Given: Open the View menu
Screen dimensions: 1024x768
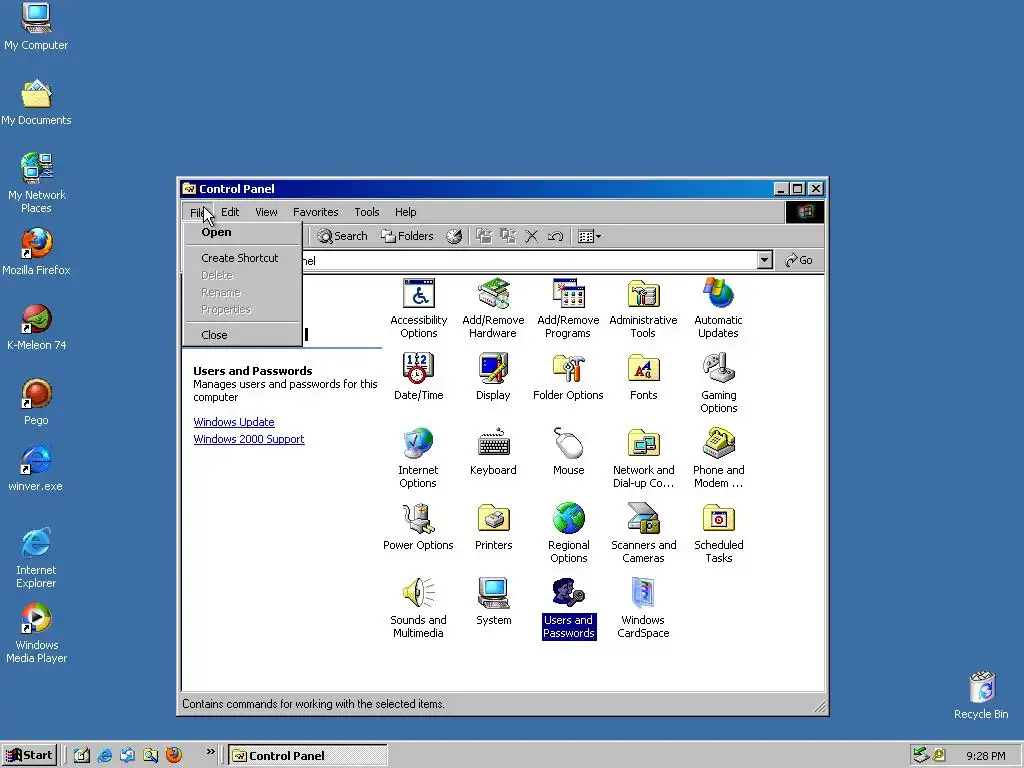Looking at the screenshot, I should tap(266, 212).
